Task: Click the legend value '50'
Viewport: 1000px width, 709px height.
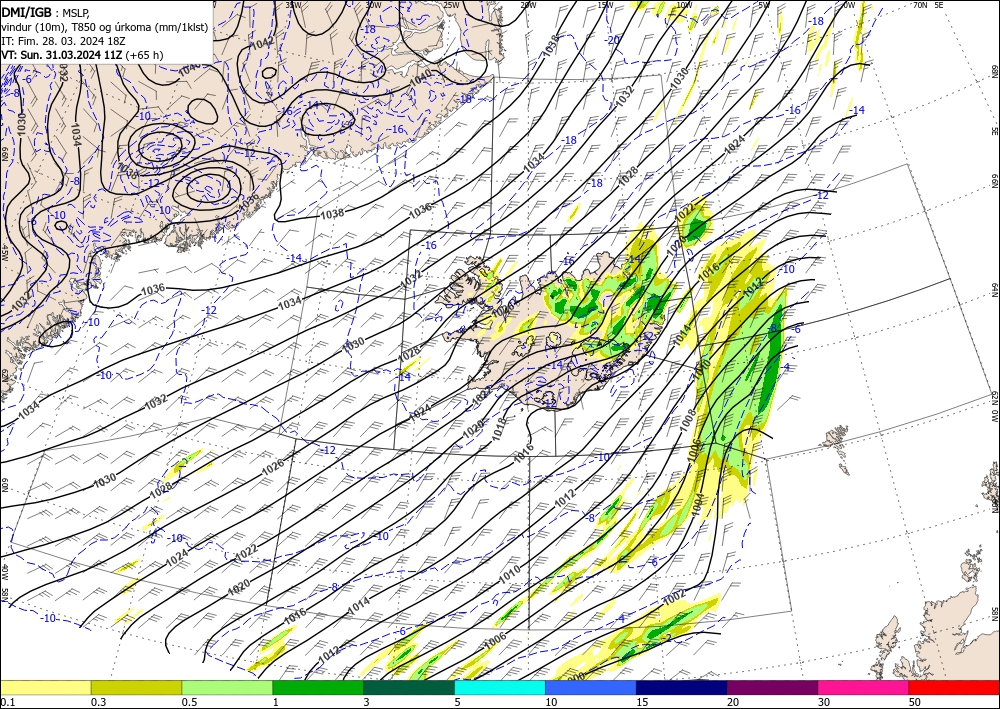Action: pos(915,702)
